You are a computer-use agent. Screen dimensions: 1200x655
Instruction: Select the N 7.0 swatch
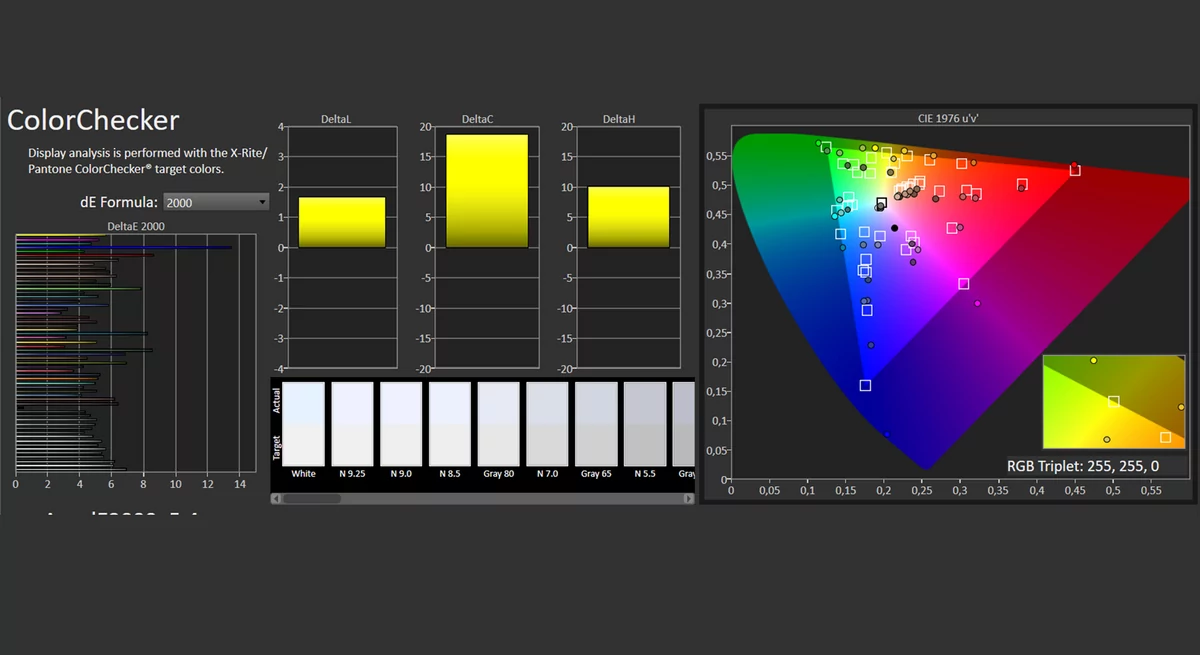coord(547,424)
